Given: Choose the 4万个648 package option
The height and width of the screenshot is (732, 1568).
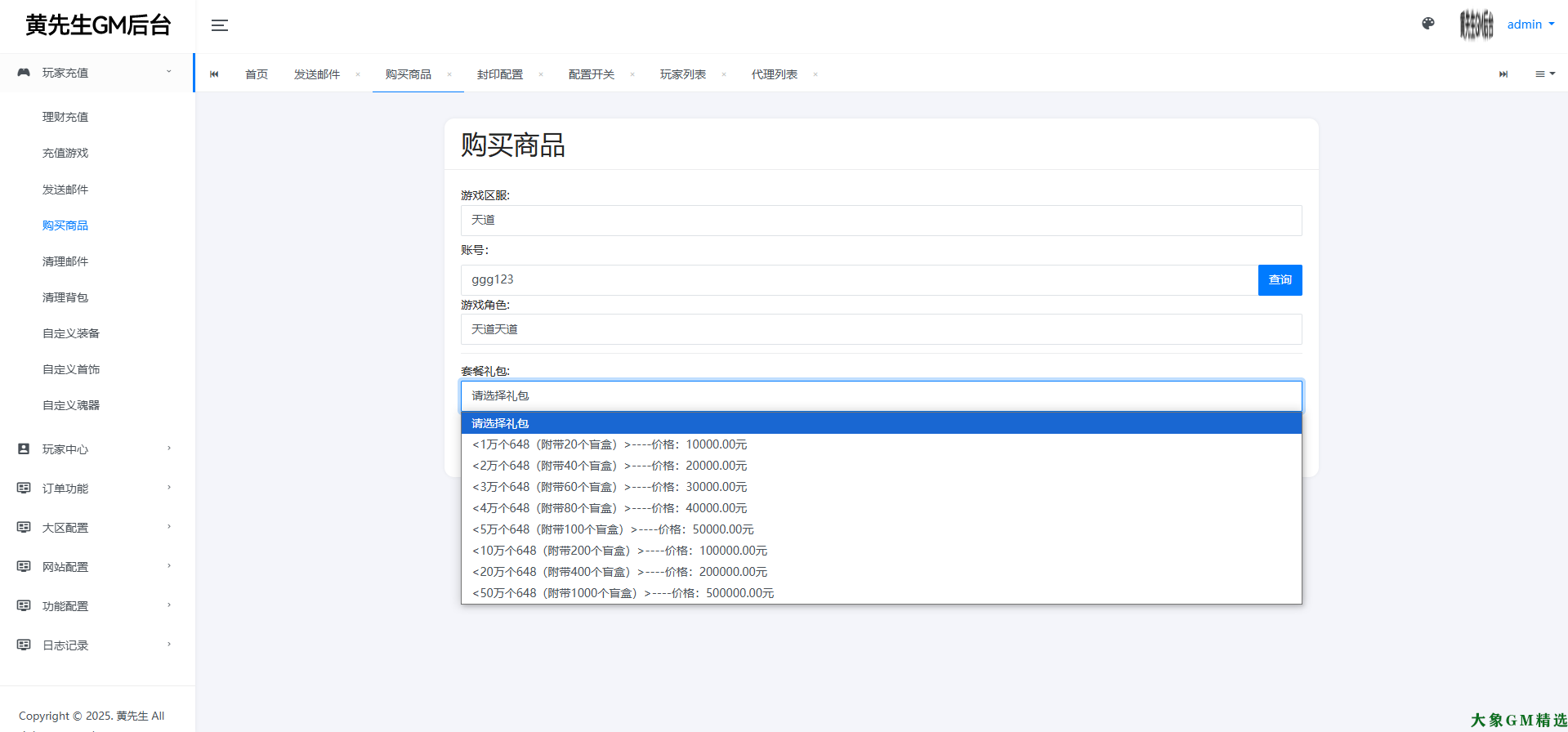Looking at the screenshot, I should (x=881, y=508).
